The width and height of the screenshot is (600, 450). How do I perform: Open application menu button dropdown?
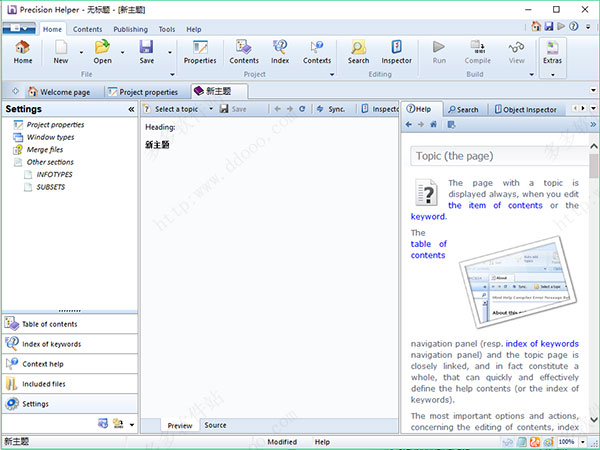pos(19,28)
